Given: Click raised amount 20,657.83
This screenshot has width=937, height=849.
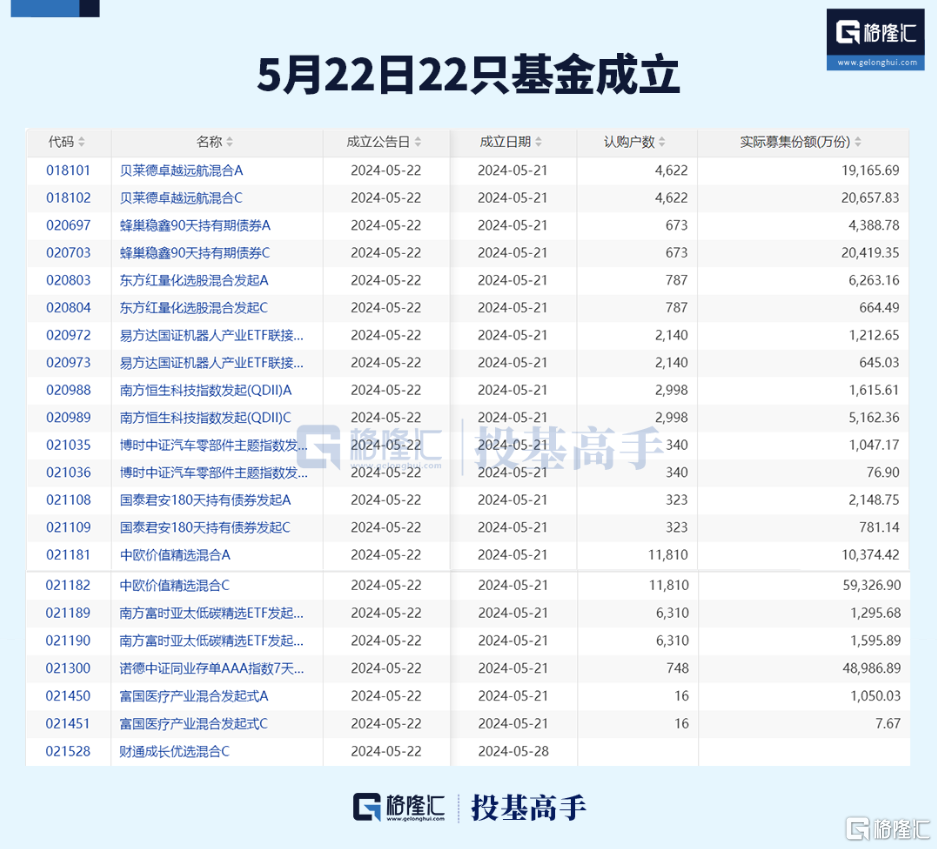Looking at the screenshot, I should (x=870, y=198).
